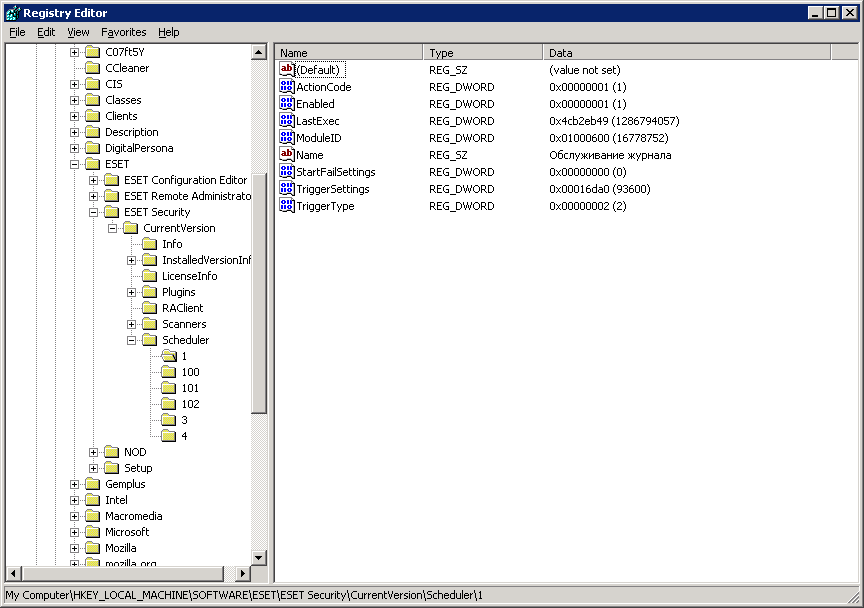Collapse the ESET key
The width and height of the screenshot is (864, 608).
pos(74,164)
